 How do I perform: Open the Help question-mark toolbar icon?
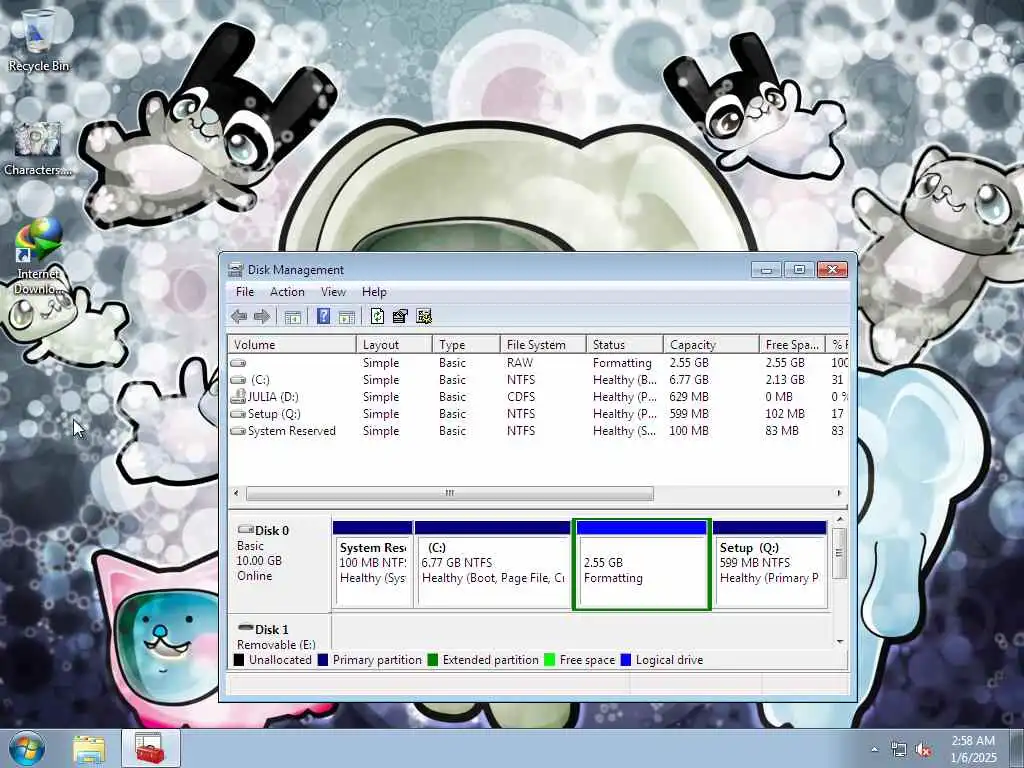(323, 317)
